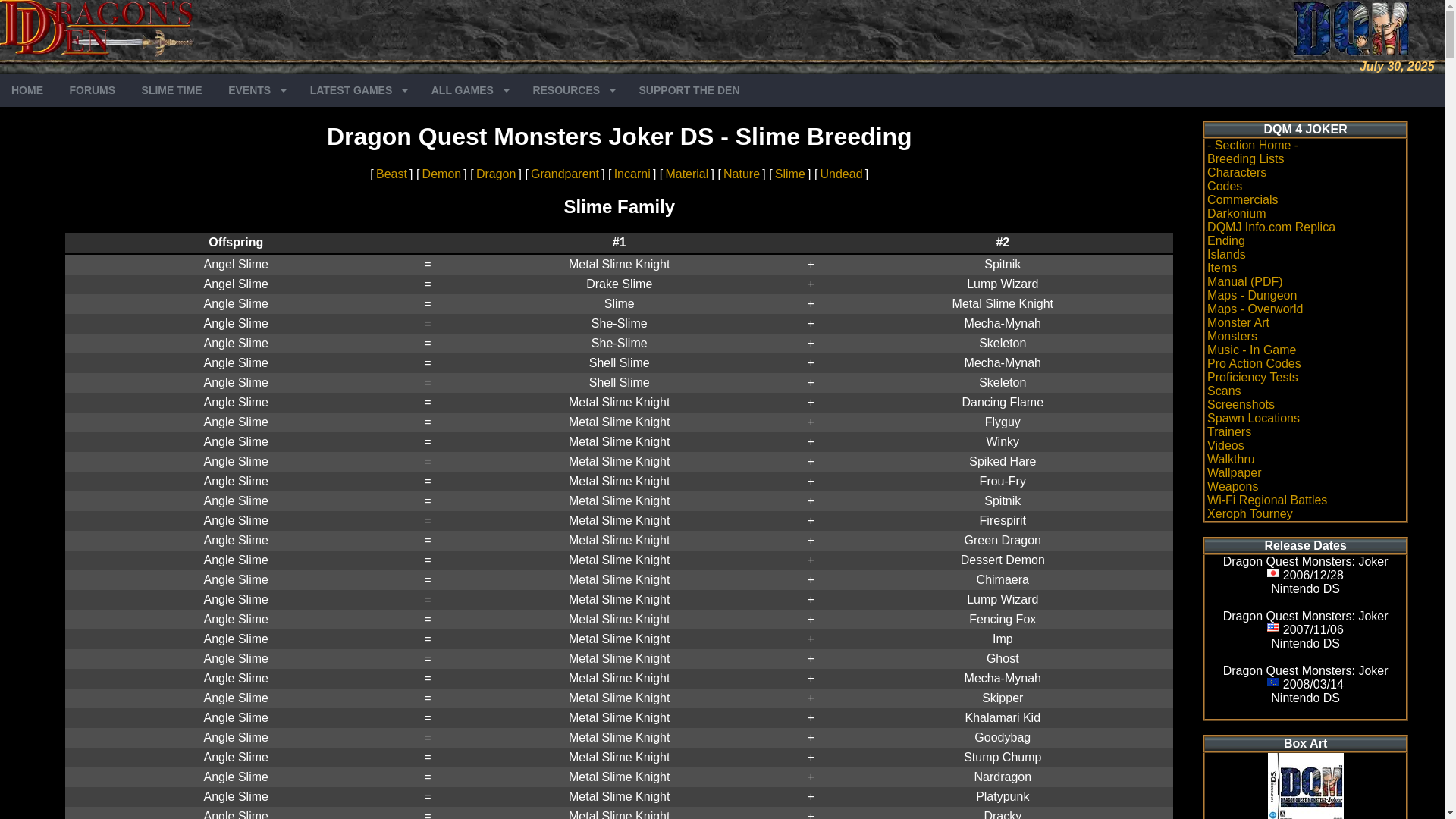Open the Walkthru sidebar link
Viewport: 1456px width, 819px height.
(x=1231, y=460)
